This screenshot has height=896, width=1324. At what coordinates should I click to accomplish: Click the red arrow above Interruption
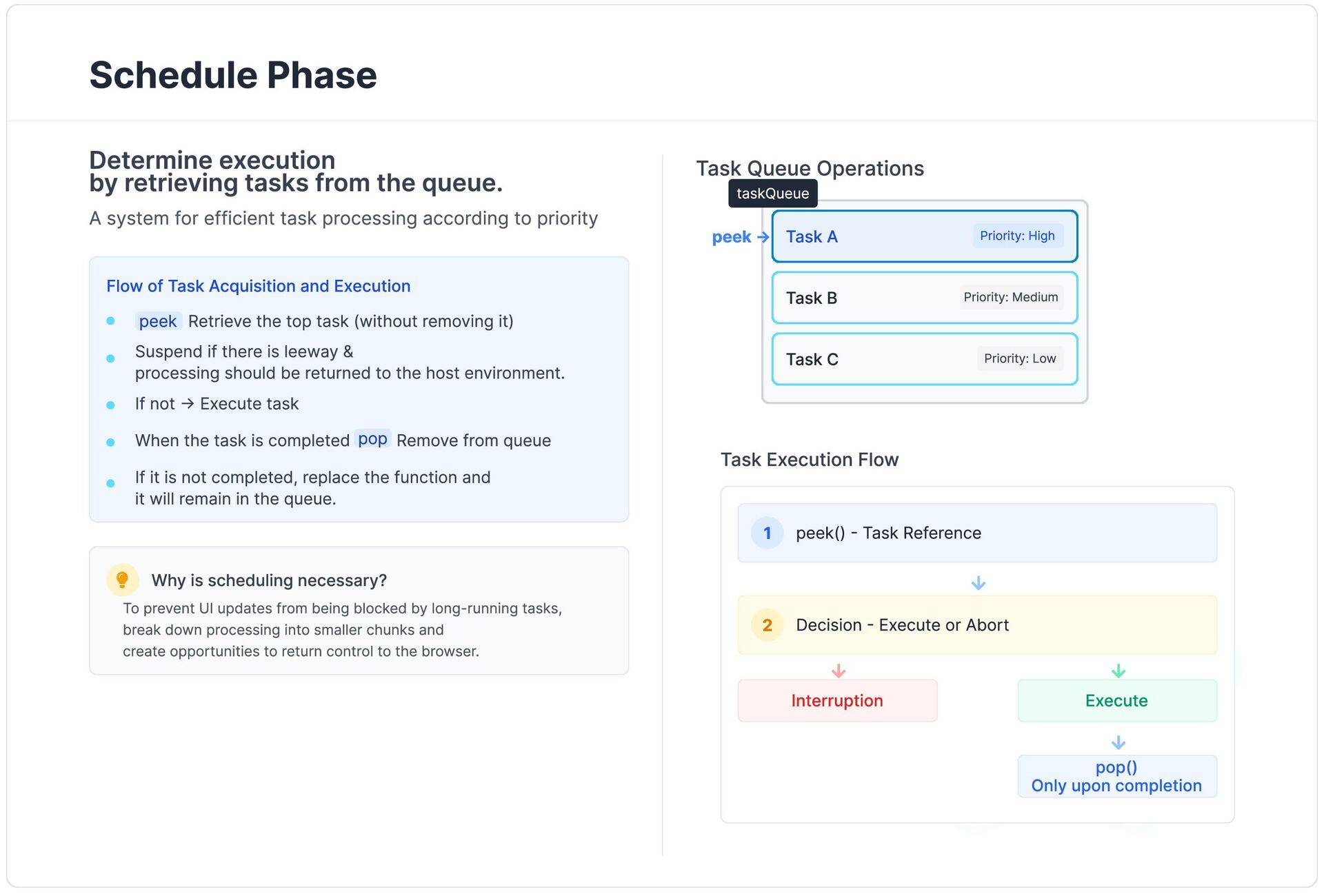tap(839, 671)
